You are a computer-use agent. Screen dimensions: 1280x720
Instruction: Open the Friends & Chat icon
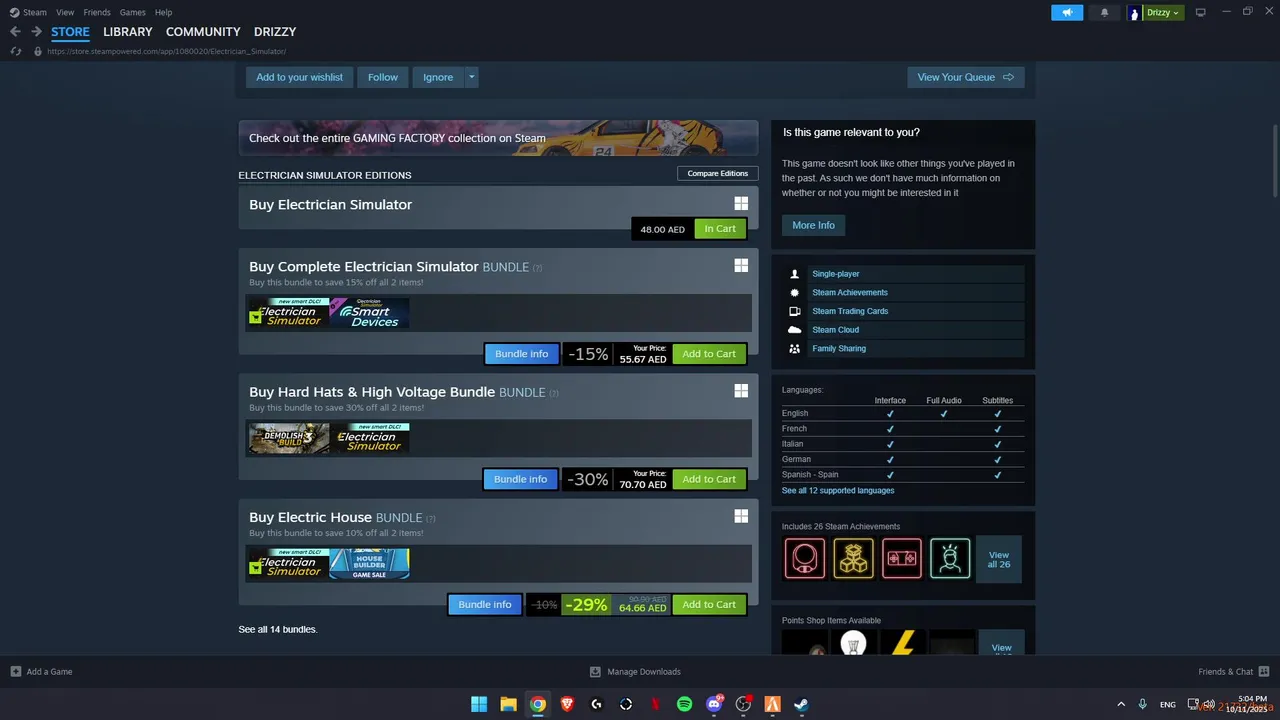(x=1264, y=672)
